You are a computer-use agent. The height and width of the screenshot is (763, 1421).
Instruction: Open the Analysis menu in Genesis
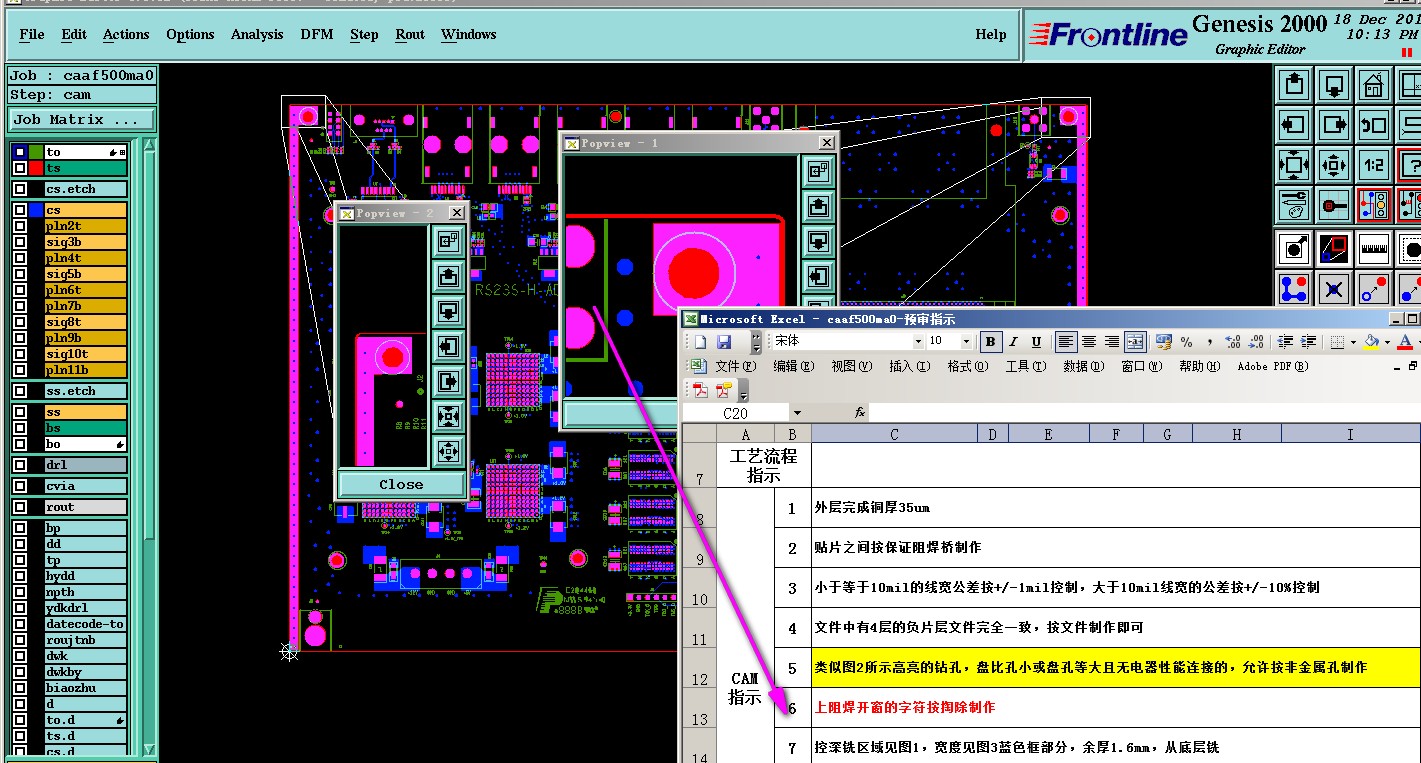tap(257, 34)
